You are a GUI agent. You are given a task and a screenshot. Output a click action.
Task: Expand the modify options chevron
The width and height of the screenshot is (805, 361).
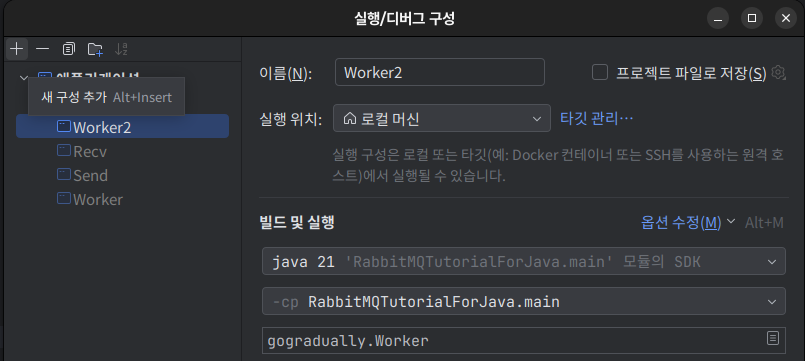tap(731, 221)
